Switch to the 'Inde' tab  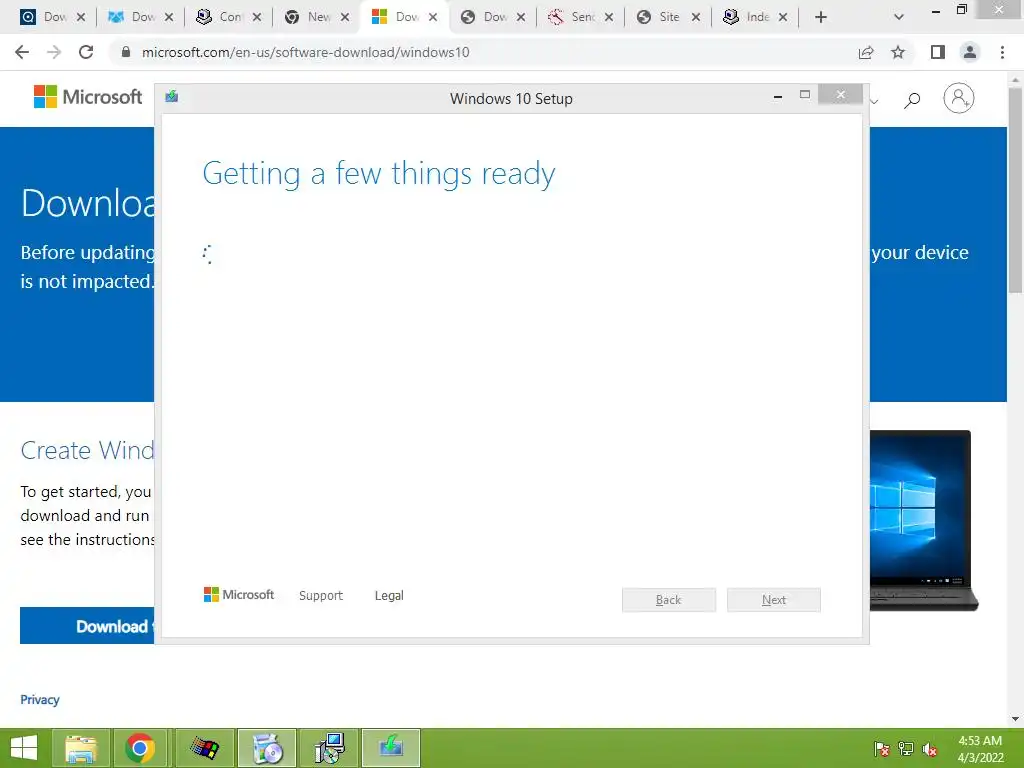click(756, 17)
